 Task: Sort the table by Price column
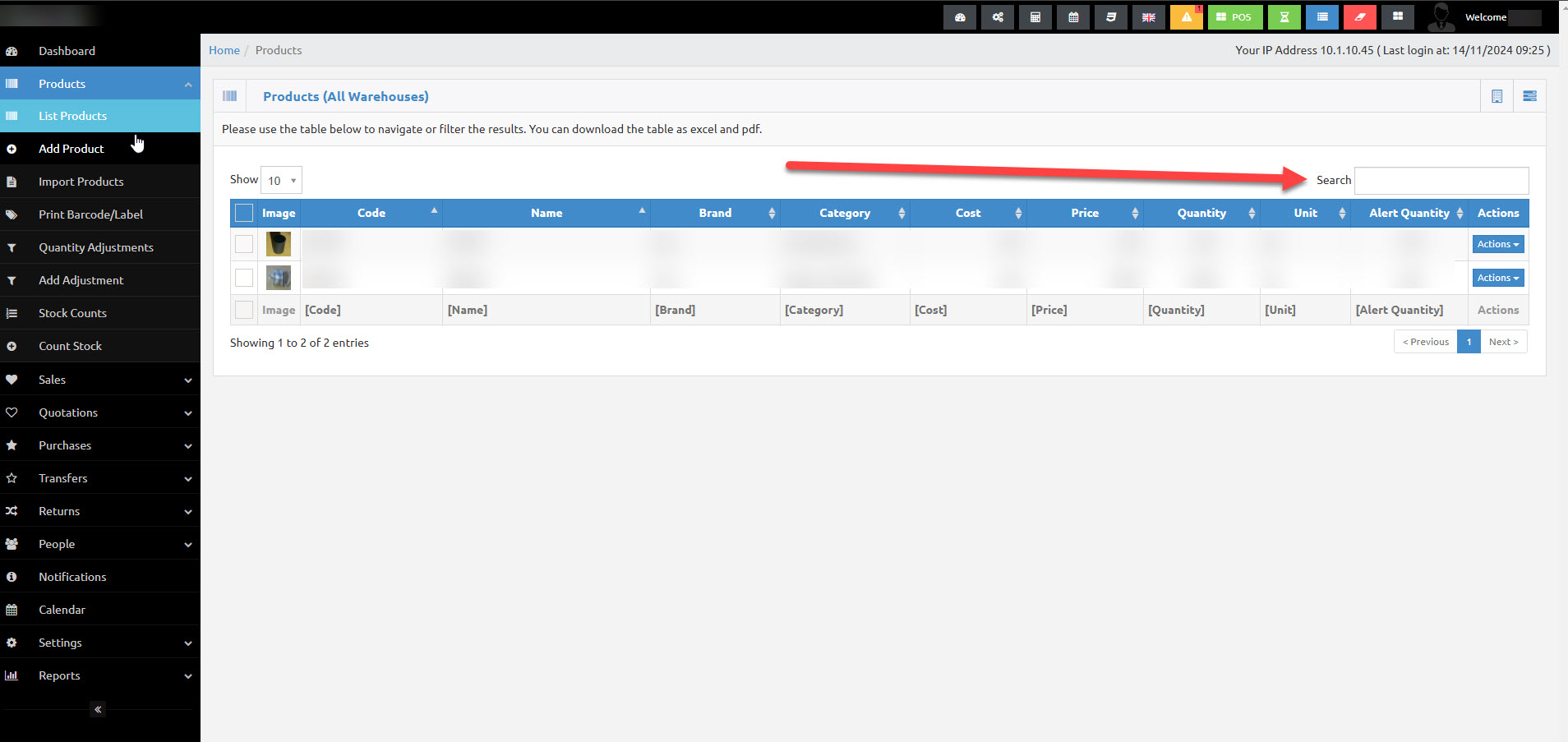pos(1085,213)
